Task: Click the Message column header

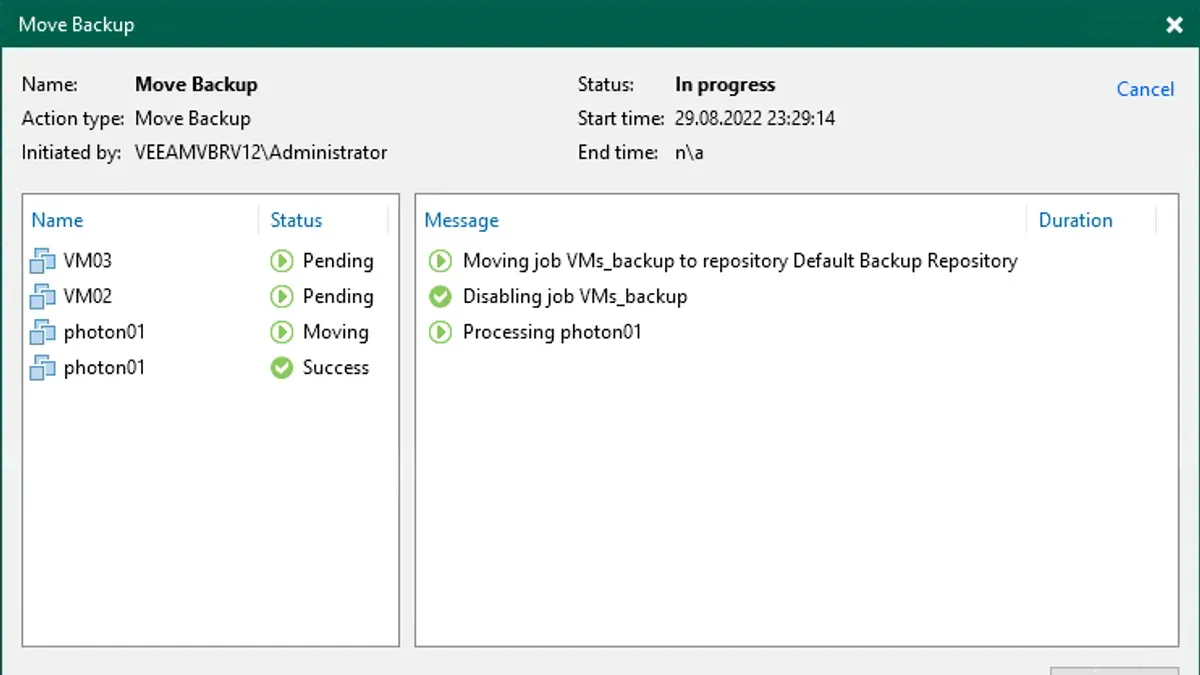Action: pos(461,220)
